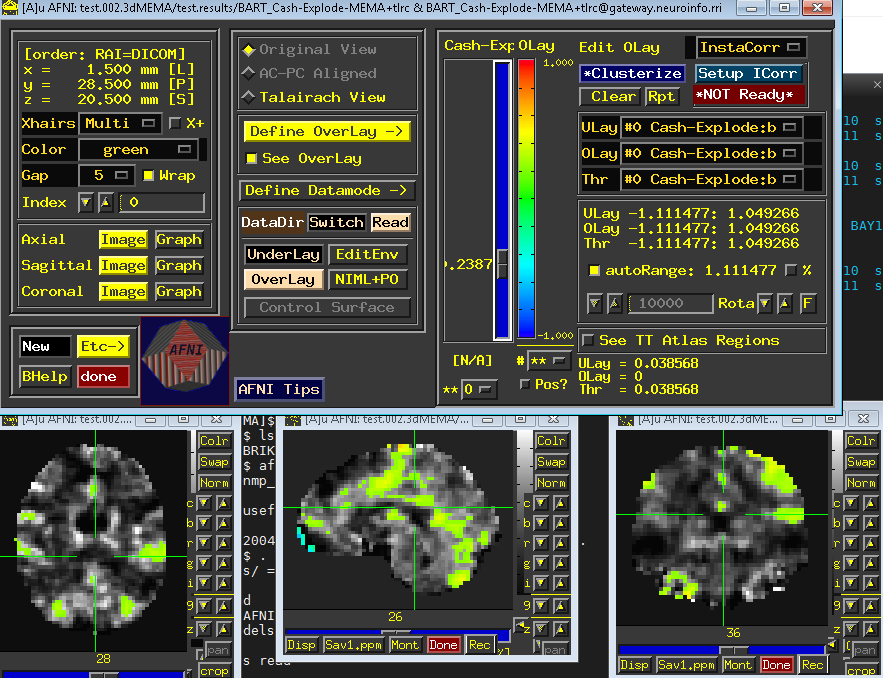The width and height of the screenshot is (883, 678).
Task: Click Rota down arrow button
Action: (x=764, y=304)
